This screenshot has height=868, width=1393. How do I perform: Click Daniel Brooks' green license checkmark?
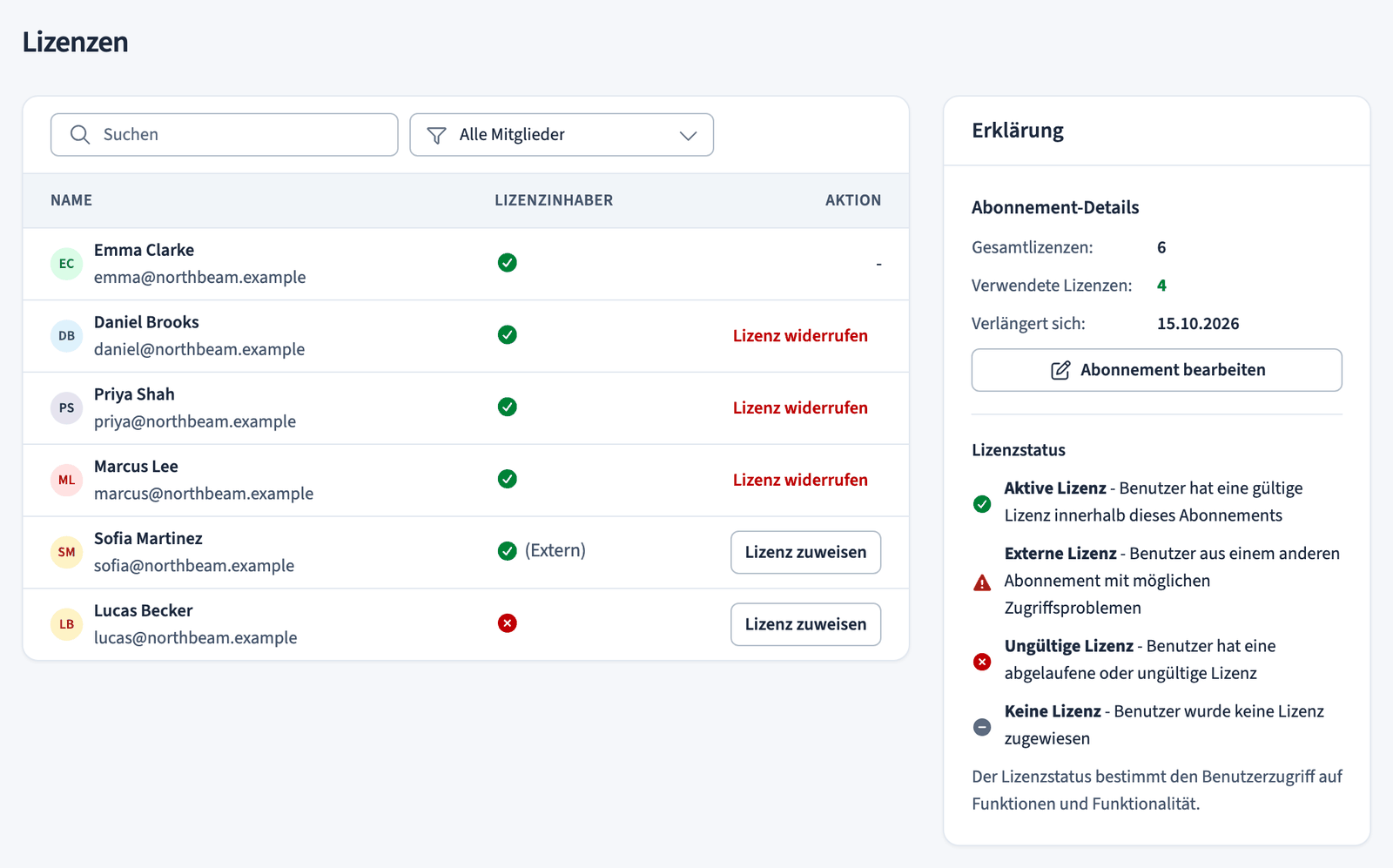click(x=508, y=335)
